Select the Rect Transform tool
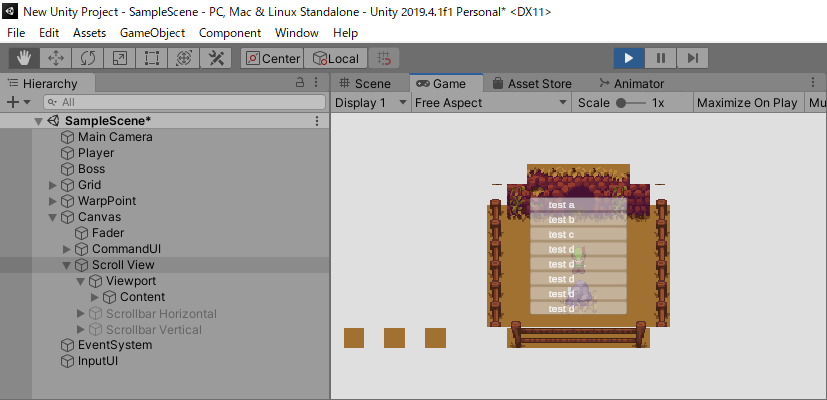The height and width of the screenshot is (400, 827). tap(152, 58)
